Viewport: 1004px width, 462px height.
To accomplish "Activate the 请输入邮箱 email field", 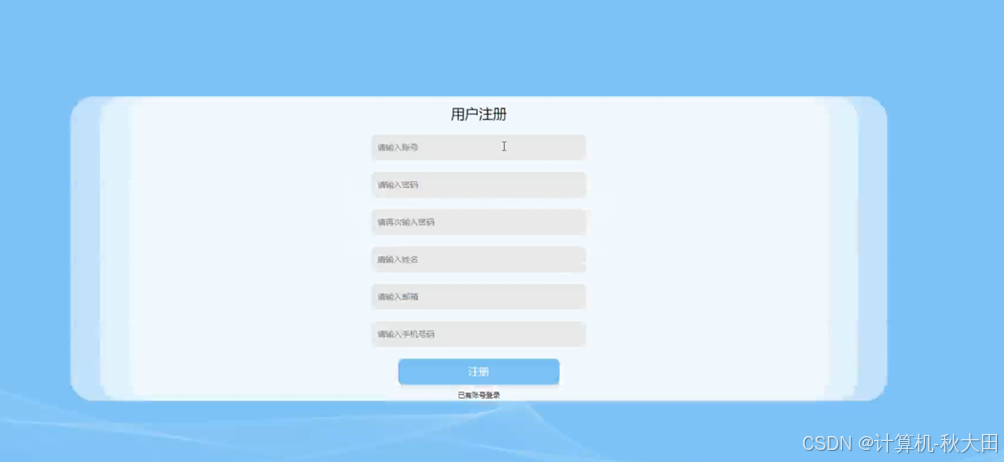I will pos(478,297).
